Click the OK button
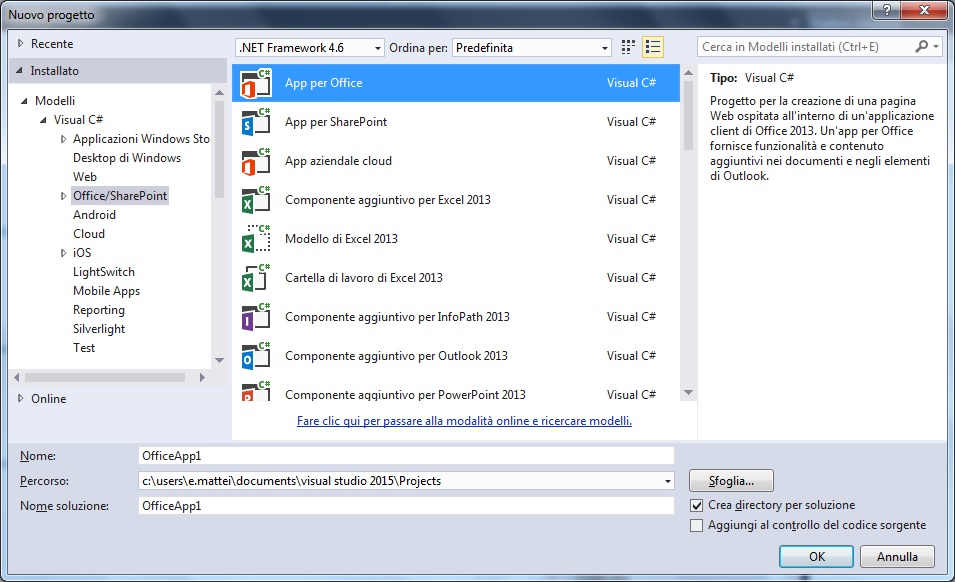Screen dimensions: 955x582 coord(817,556)
